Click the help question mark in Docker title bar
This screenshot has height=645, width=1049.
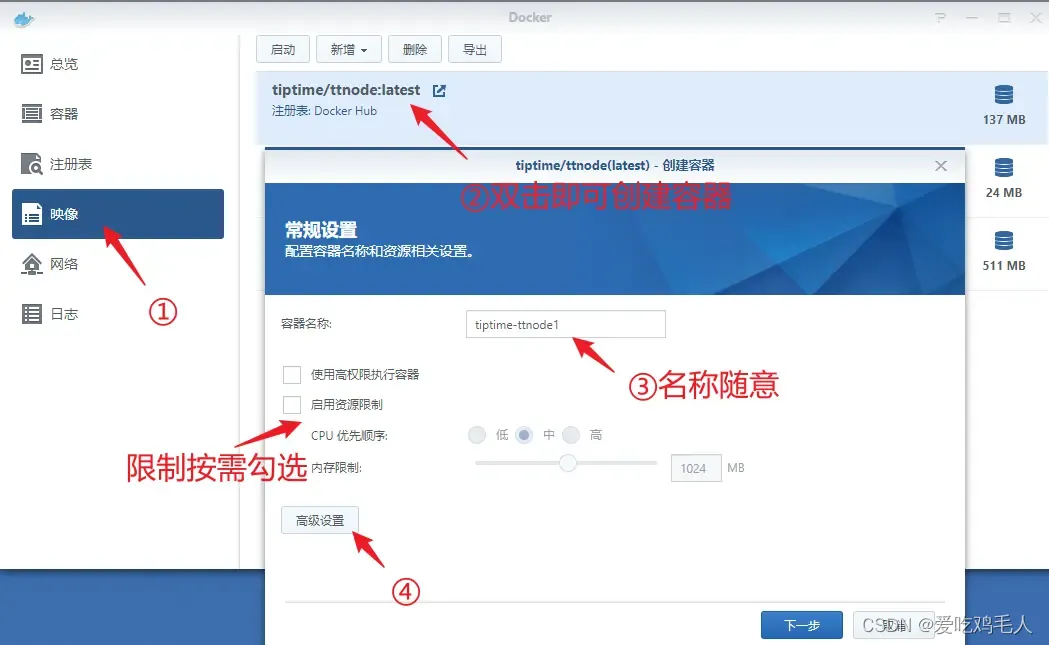click(940, 18)
